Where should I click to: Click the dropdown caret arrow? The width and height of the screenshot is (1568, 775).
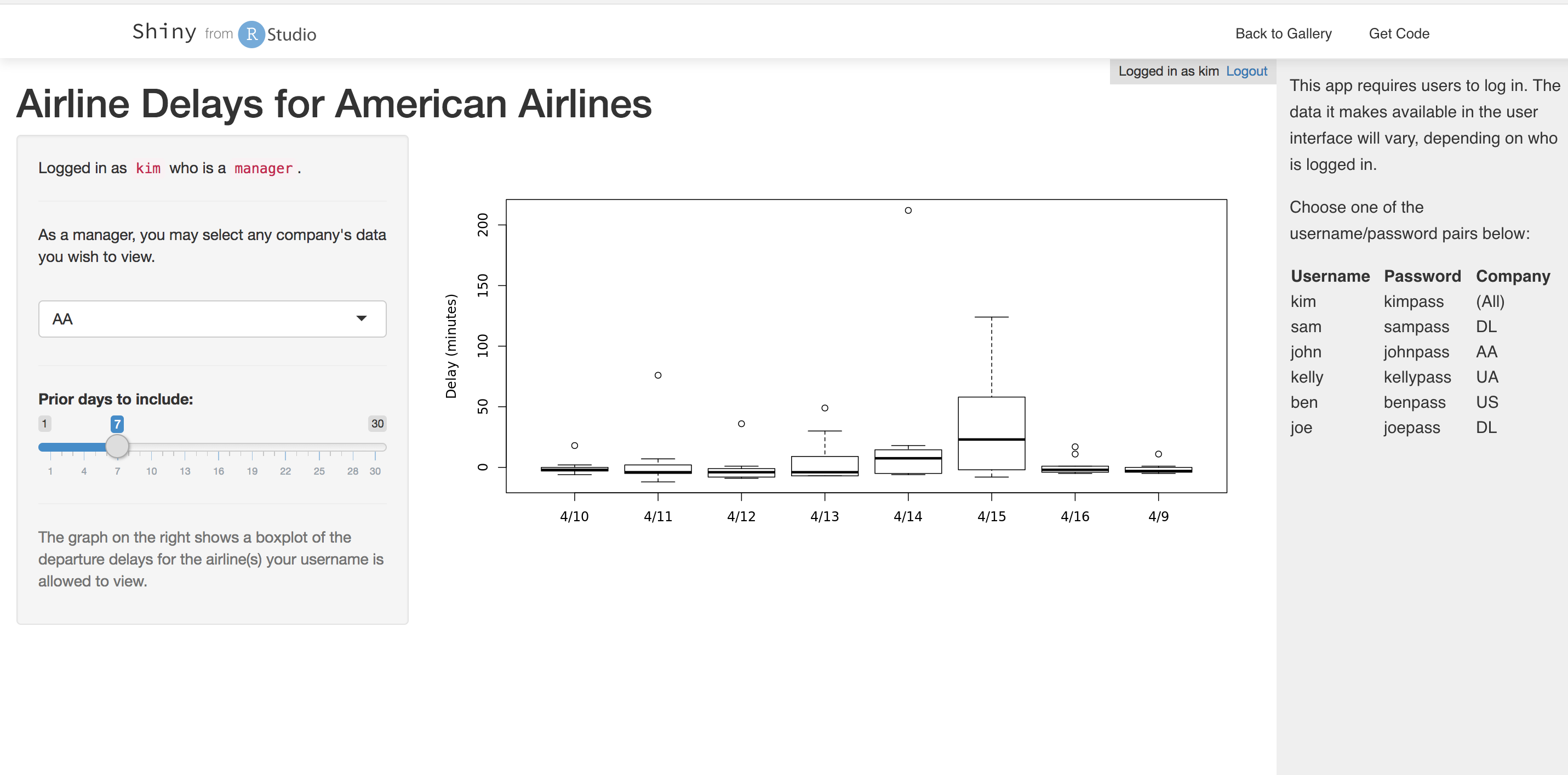click(362, 318)
